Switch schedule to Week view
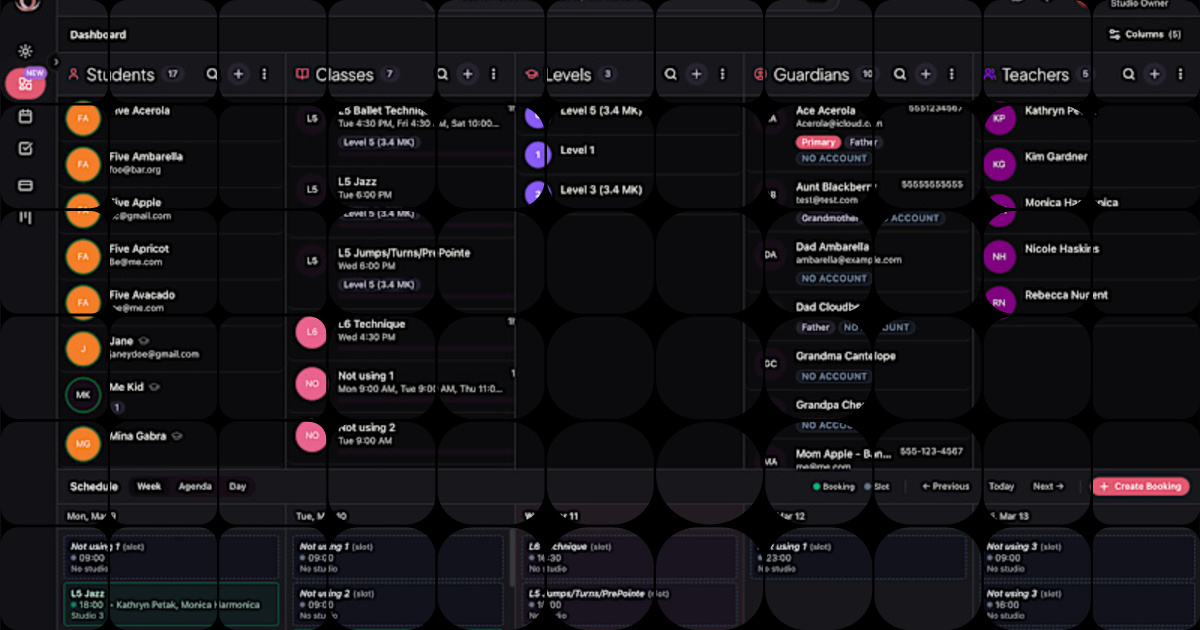 coord(149,486)
